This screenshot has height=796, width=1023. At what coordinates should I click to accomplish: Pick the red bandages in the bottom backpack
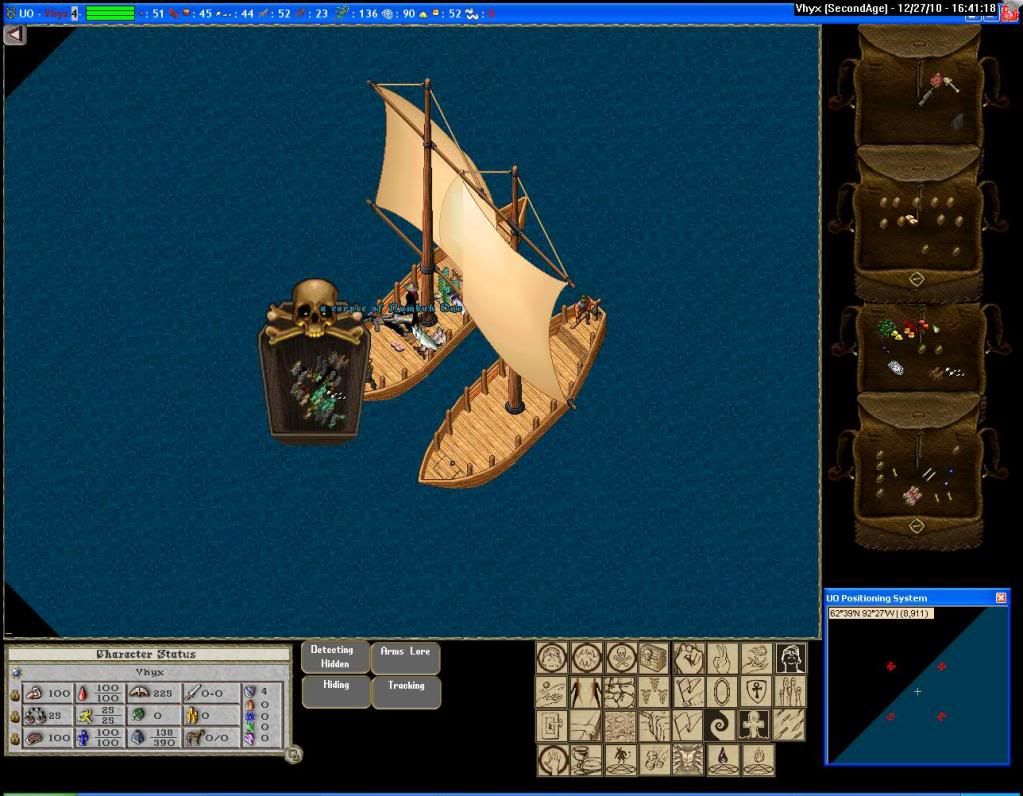click(x=911, y=495)
